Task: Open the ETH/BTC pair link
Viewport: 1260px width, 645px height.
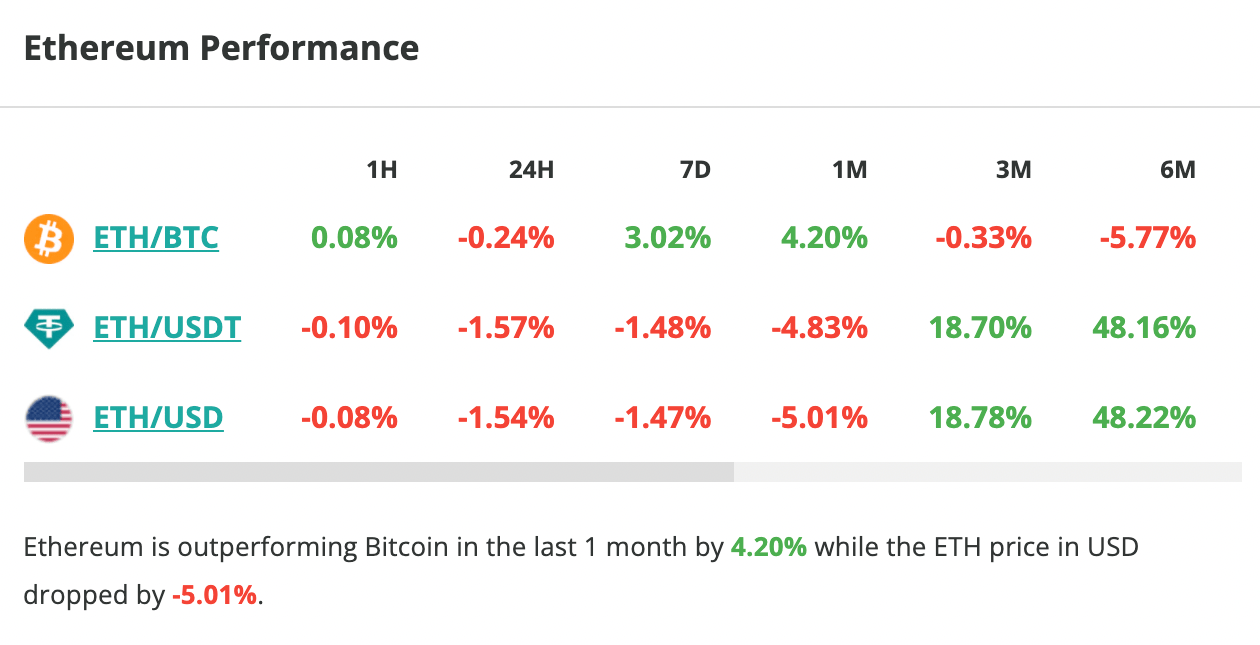Action: [155, 238]
